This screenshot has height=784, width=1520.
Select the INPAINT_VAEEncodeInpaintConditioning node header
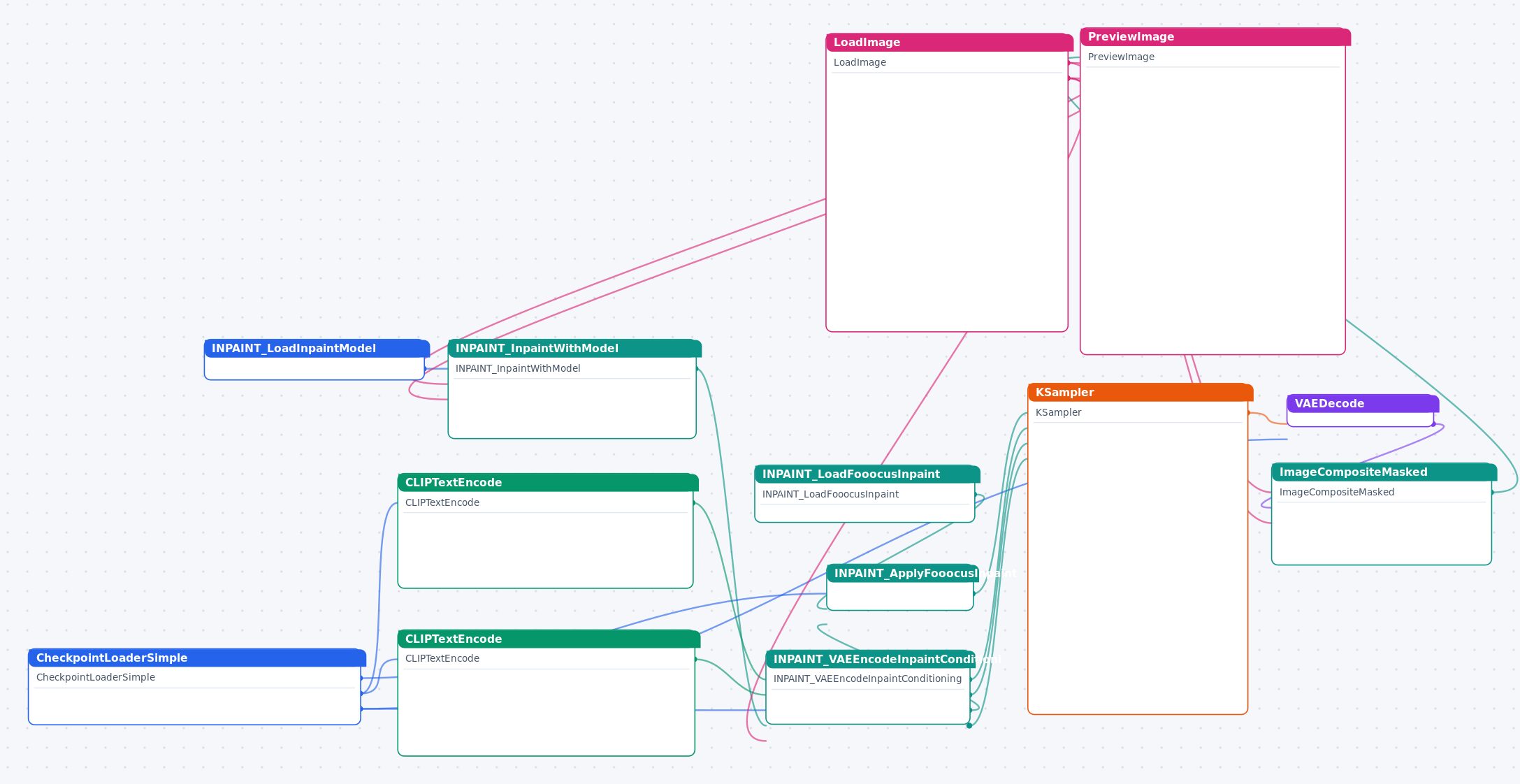point(870,660)
